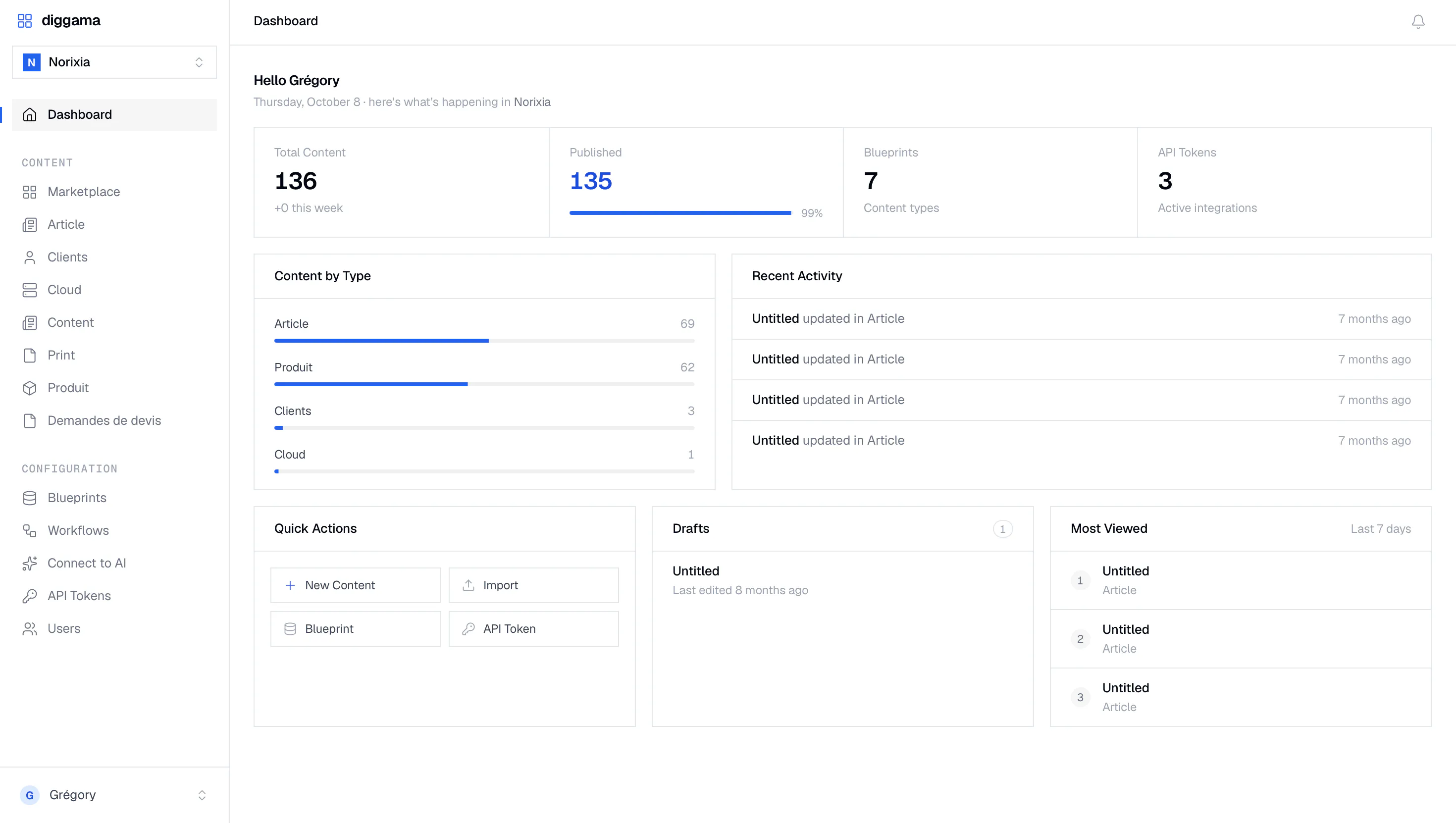Image resolution: width=1456 pixels, height=823 pixels.
Task: Open the notifications bell
Action: click(1417, 21)
